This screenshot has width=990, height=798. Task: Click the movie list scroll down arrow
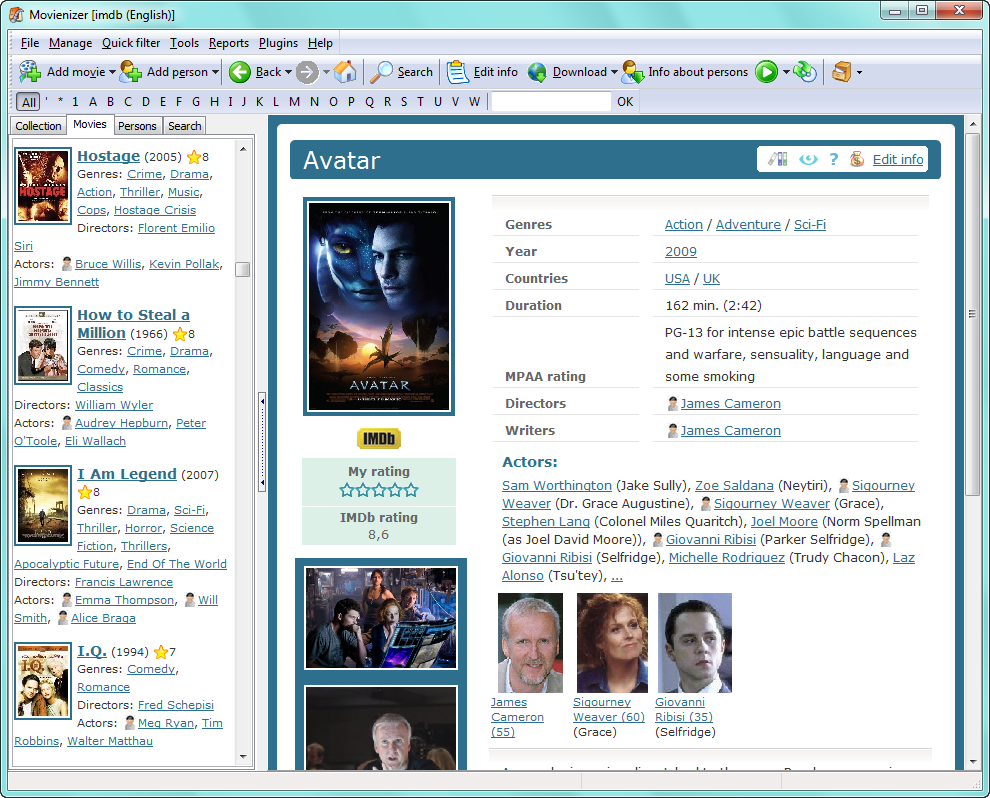coord(243,756)
